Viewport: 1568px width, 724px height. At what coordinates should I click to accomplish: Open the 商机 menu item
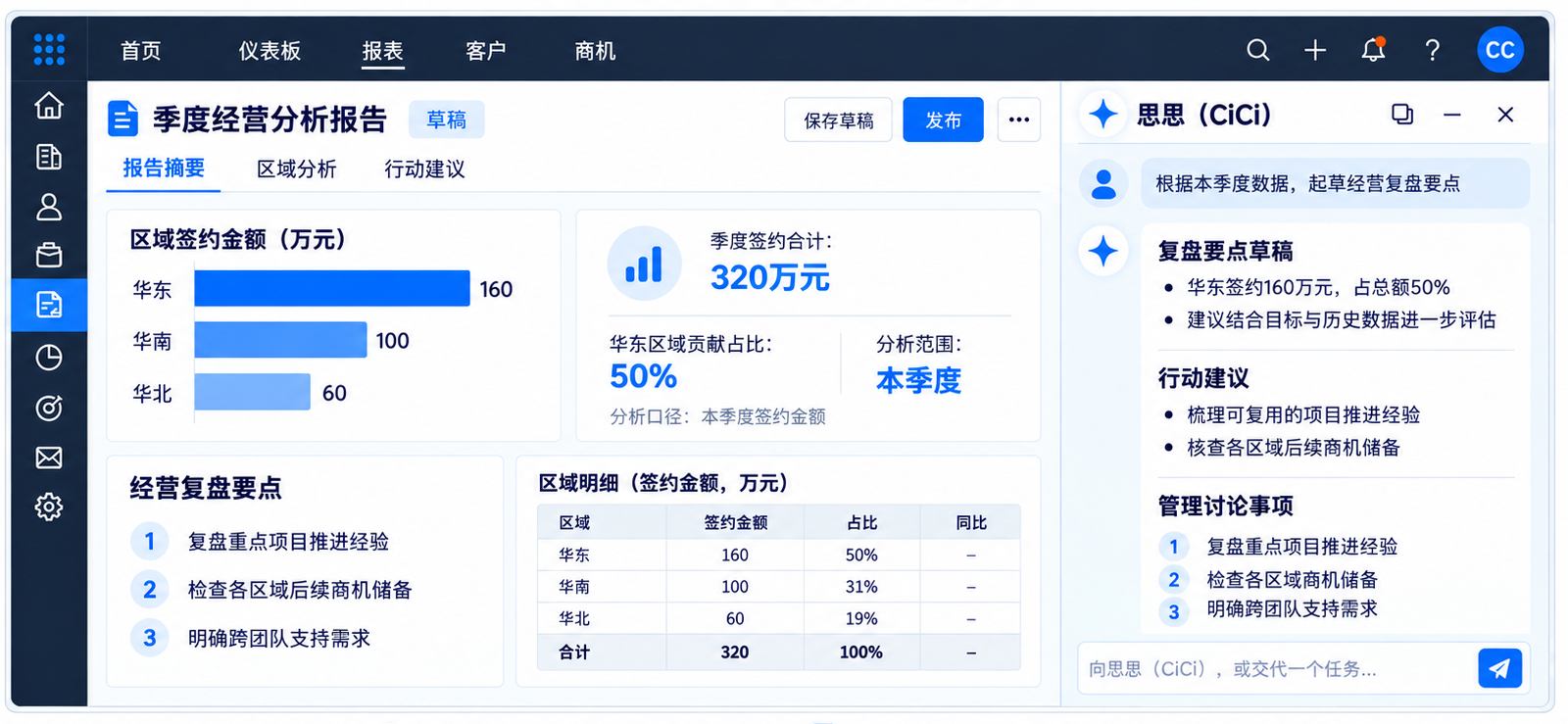595,51
